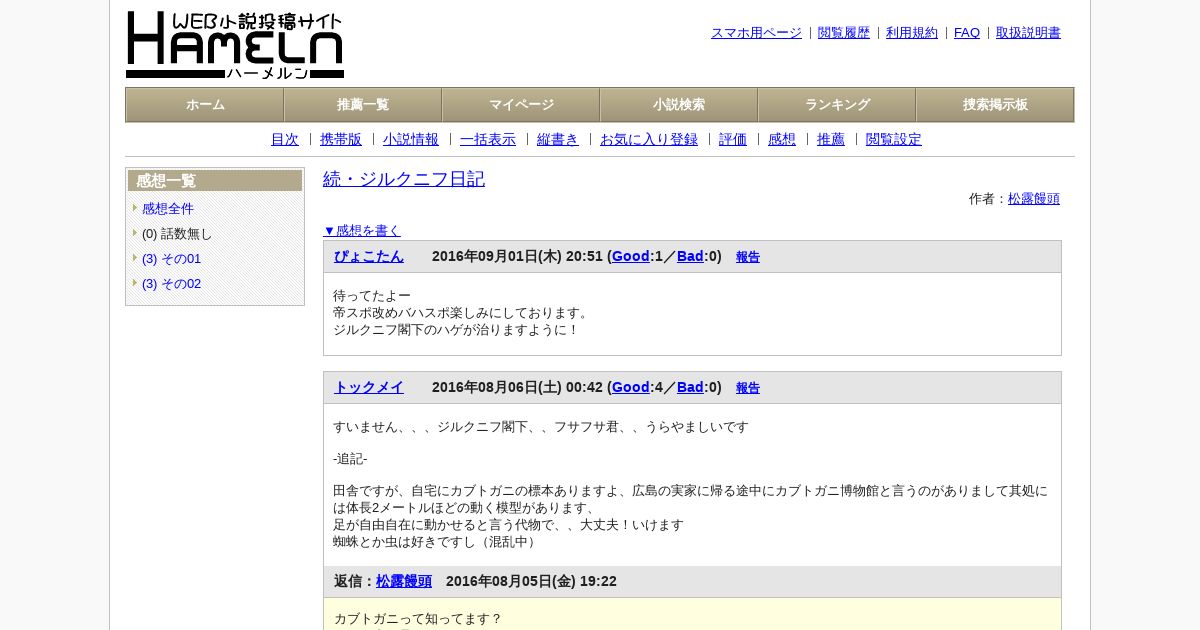Open user トックメイ's profile

coord(369,388)
